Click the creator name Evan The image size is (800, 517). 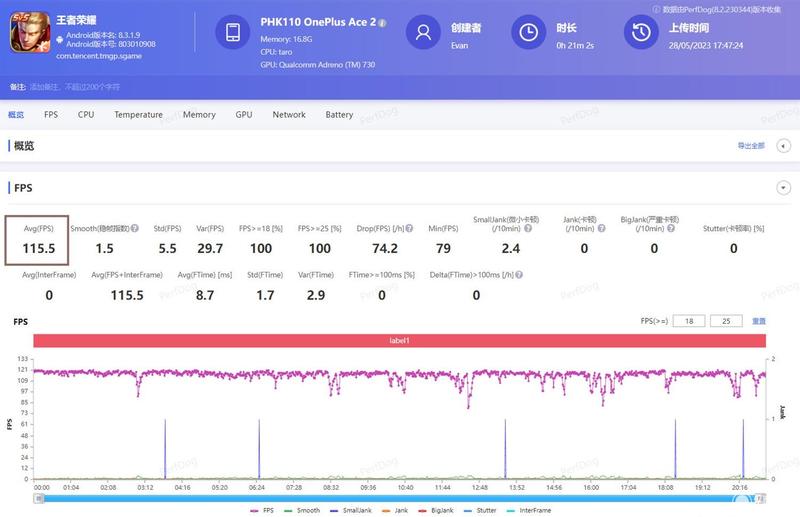[x=459, y=45]
